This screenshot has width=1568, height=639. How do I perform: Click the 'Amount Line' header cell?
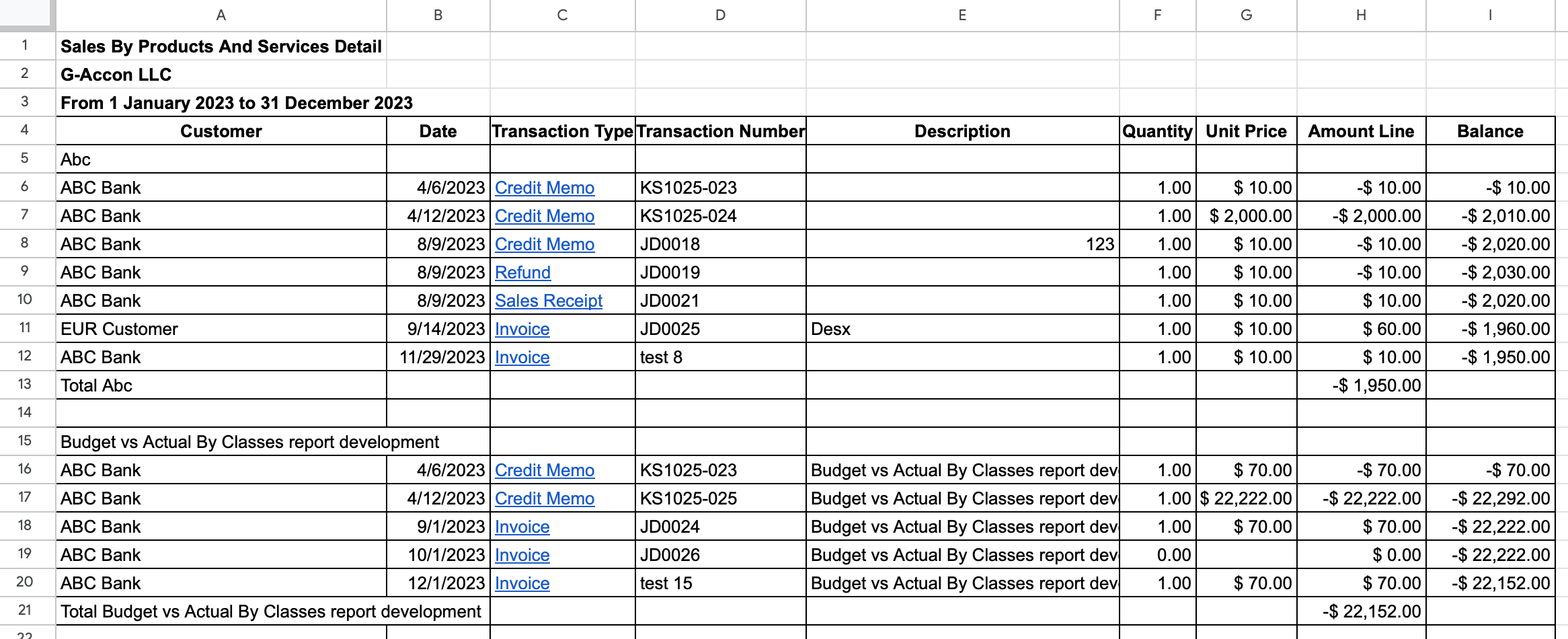(x=1362, y=131)
